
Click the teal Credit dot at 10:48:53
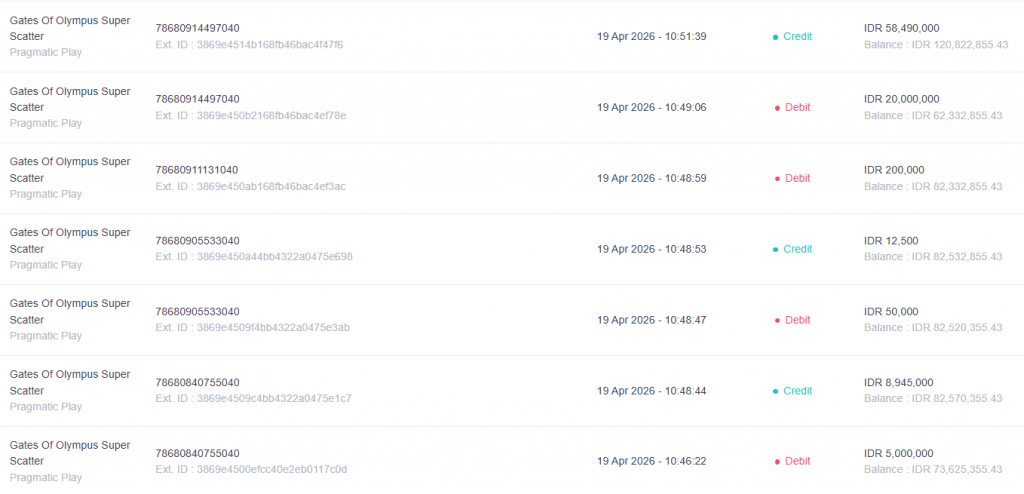pos(775,250)
